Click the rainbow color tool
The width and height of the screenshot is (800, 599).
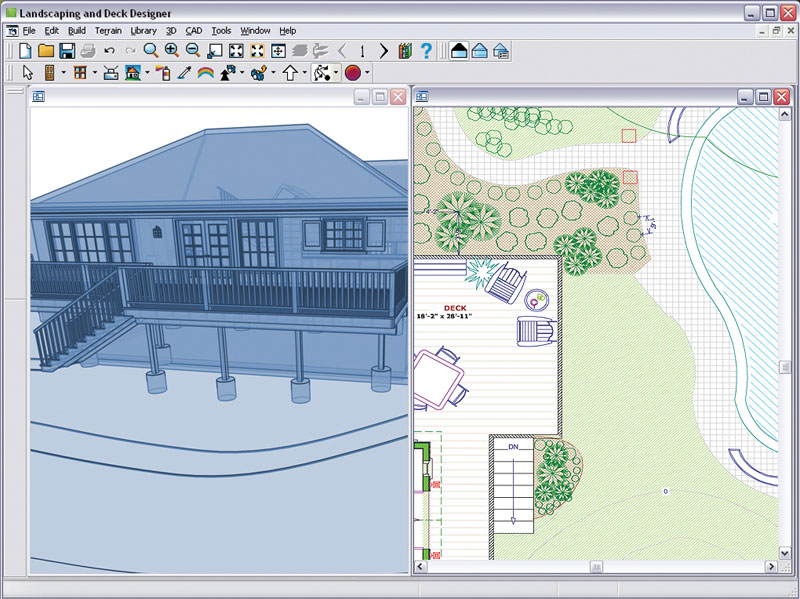point(206,73)
